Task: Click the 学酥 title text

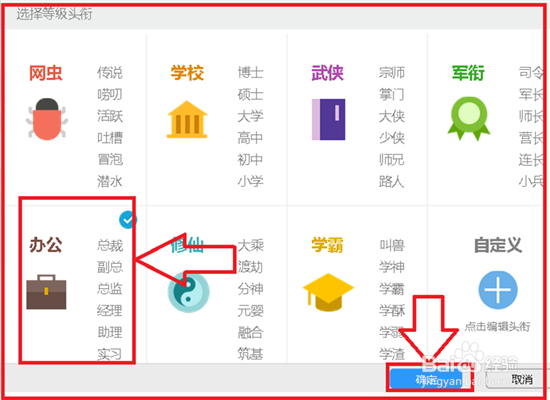Action: pos(392,311)
